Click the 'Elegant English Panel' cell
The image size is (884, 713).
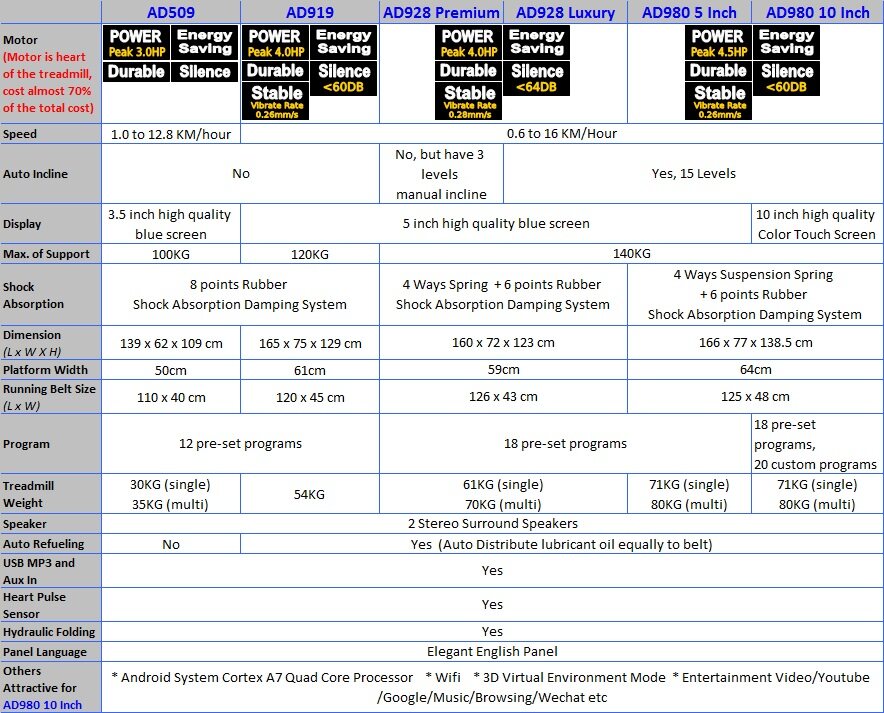492,652
